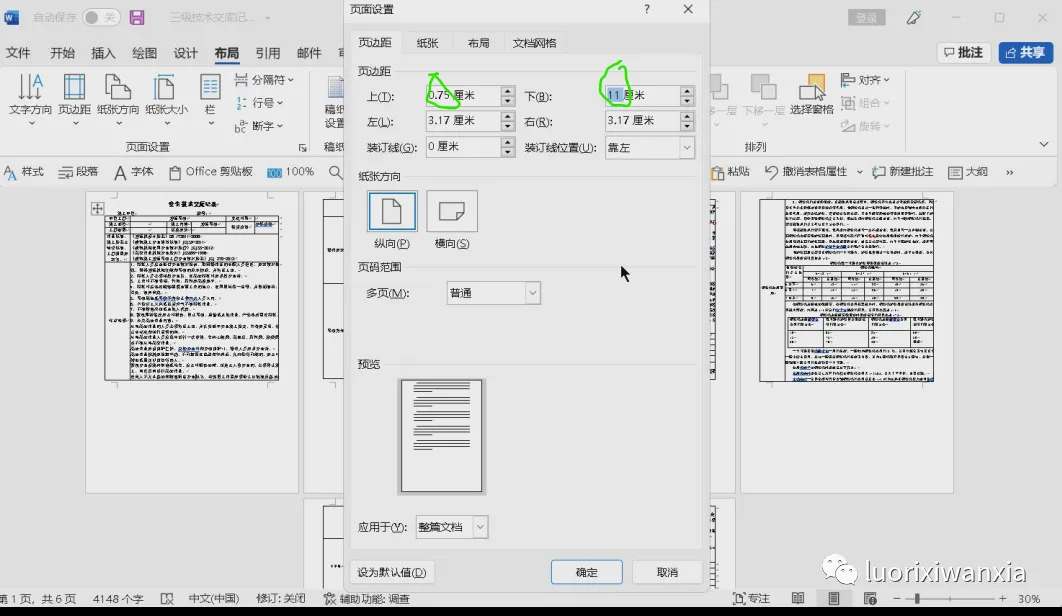Adjust the top margin stepper arrows
This screenshot has width=1062, height=616.
click(x=508, y=96)
